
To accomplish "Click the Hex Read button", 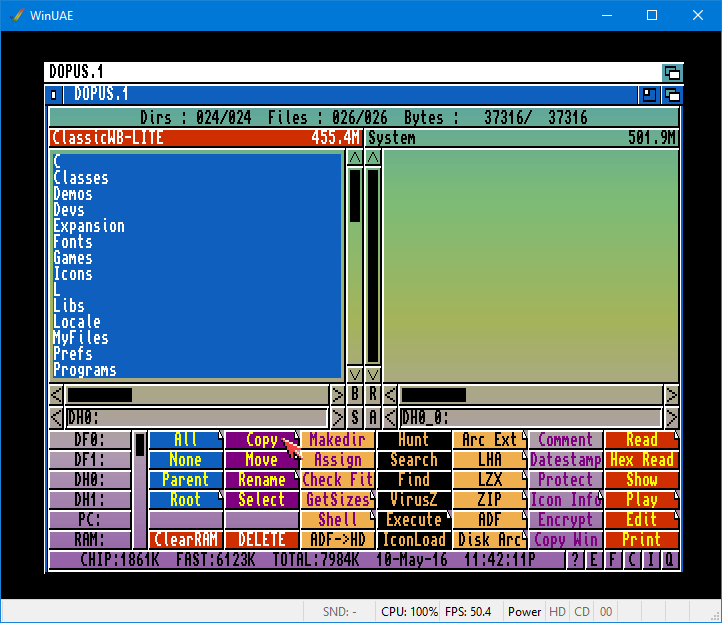I will [x=641, y=460].
